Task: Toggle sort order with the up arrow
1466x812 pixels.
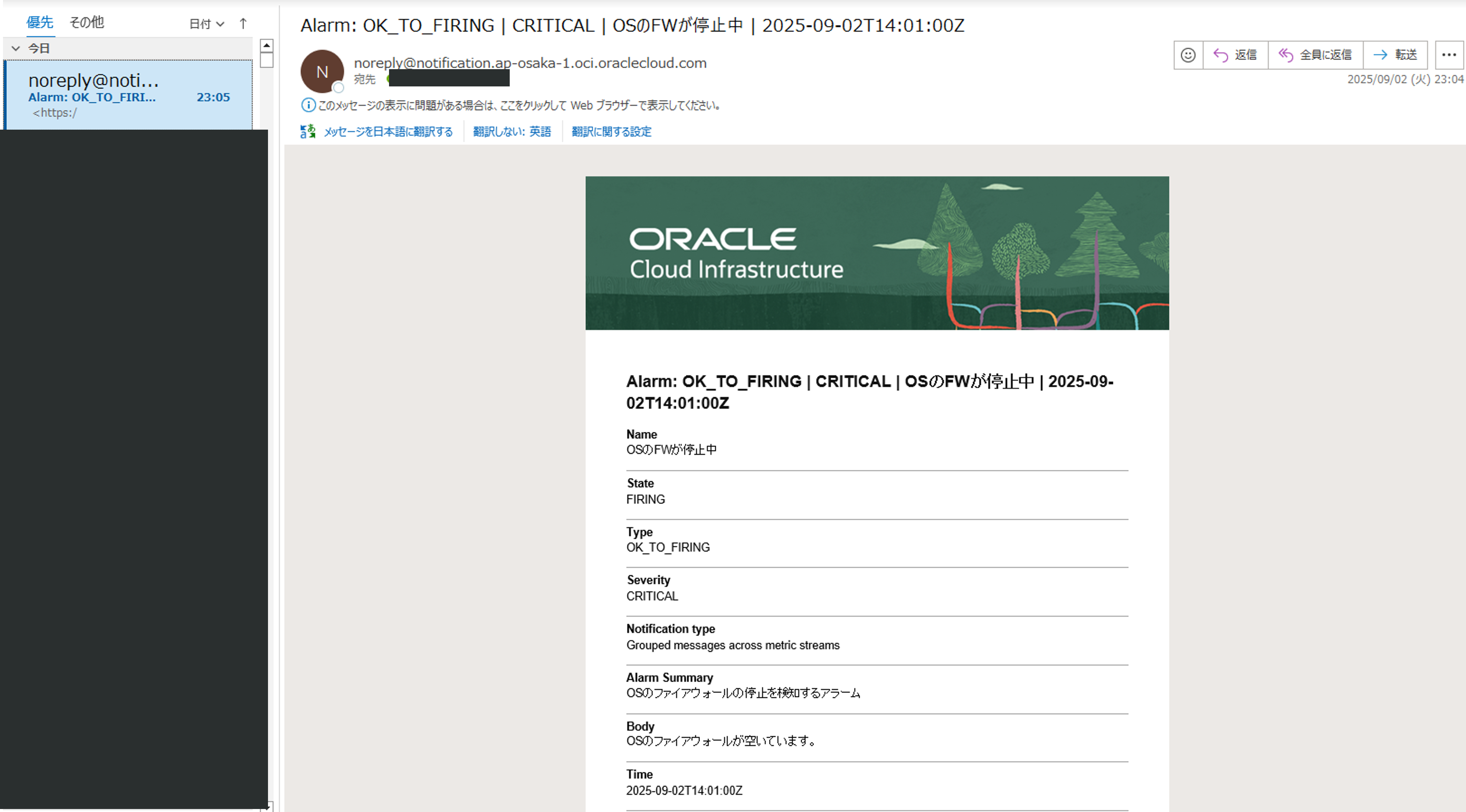Action: coord(243,23)
